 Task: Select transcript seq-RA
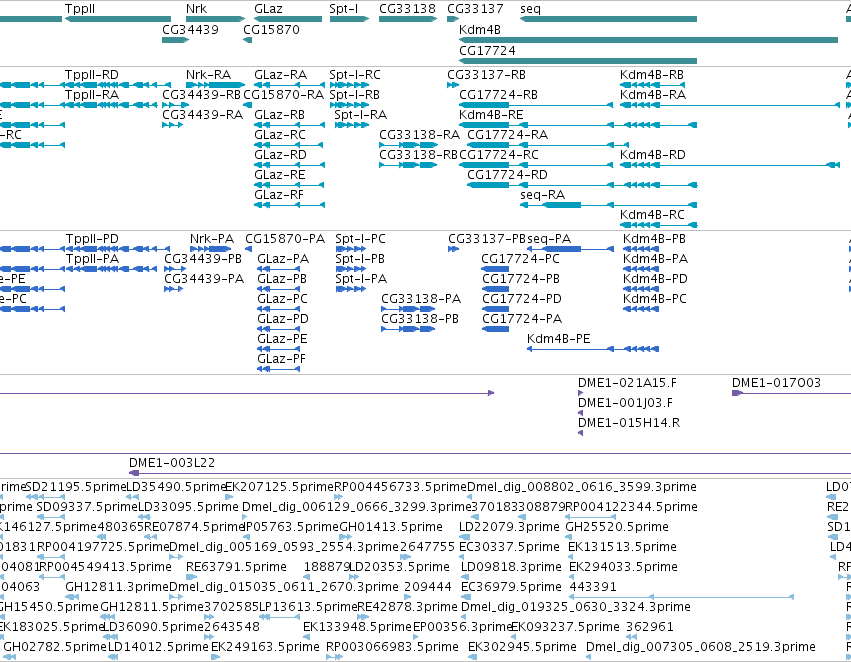click(x=543, y=194)
